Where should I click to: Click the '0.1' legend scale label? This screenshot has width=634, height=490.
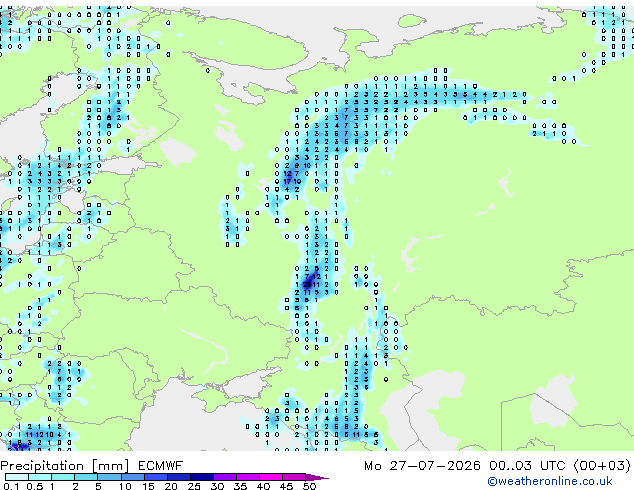click(11, 486)
